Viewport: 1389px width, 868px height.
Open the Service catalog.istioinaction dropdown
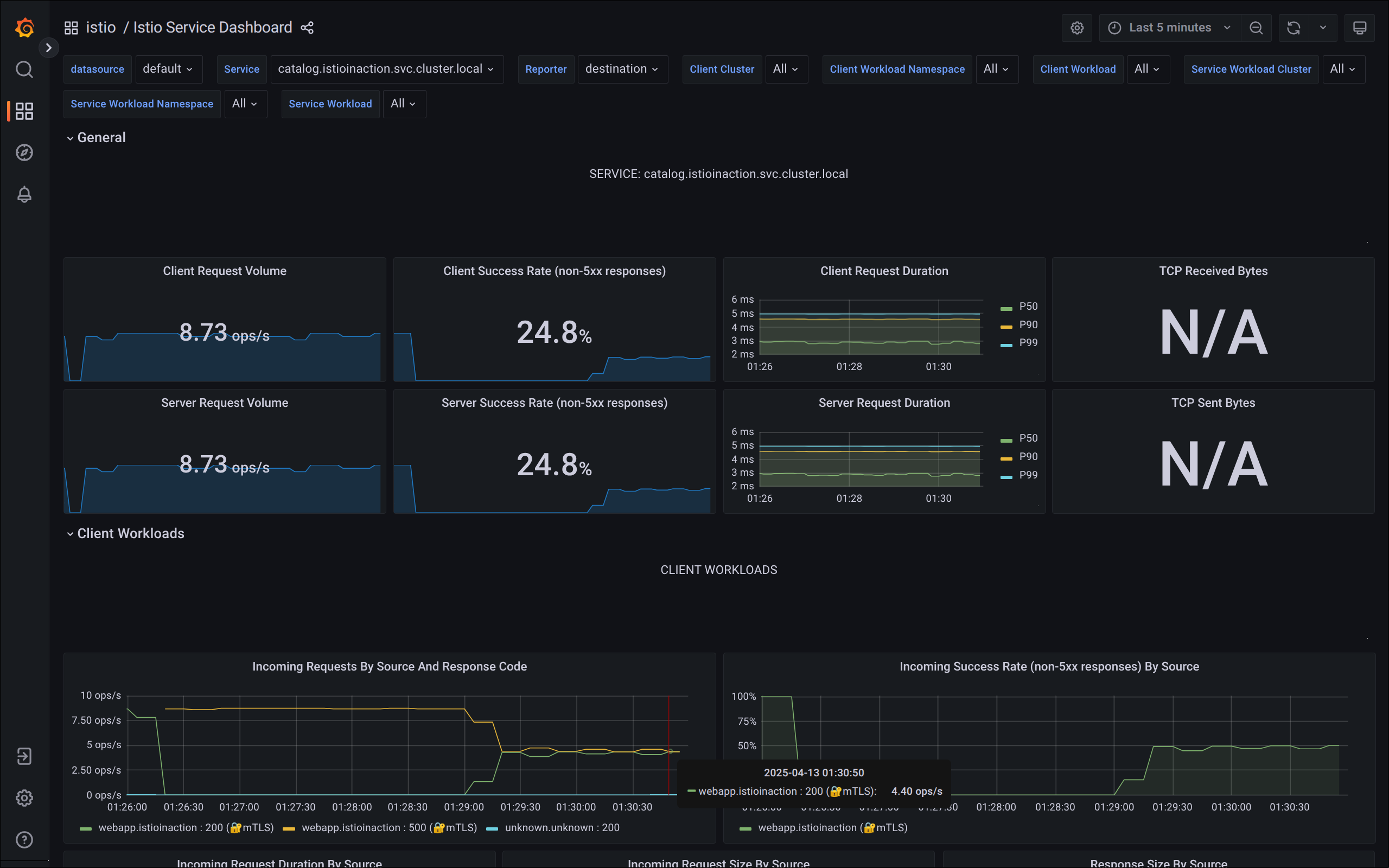pos(386,69)
